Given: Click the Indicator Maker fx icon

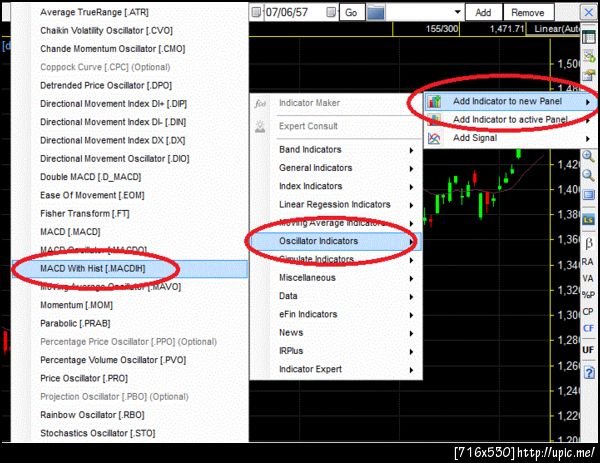Looking at the screenshot, I should pos(260,103).
